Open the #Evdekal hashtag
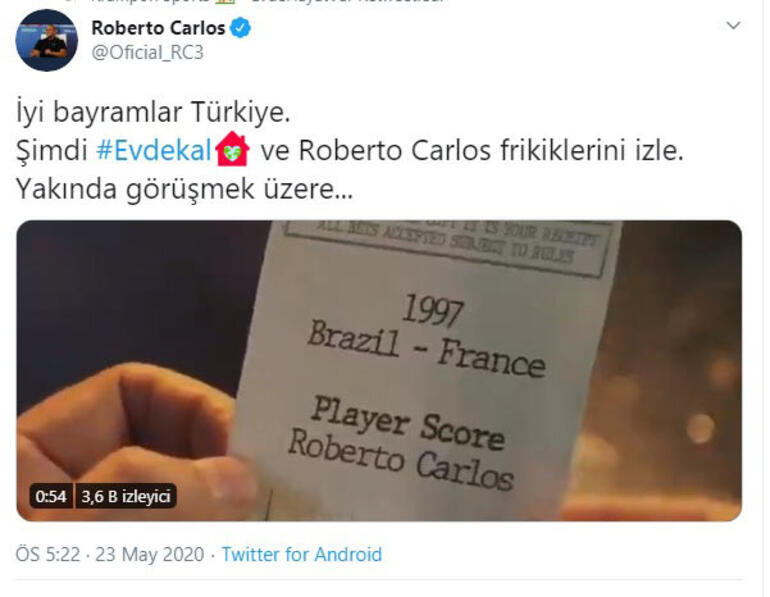The height and width of the screenshot is (597, 770). click(154, 150)
